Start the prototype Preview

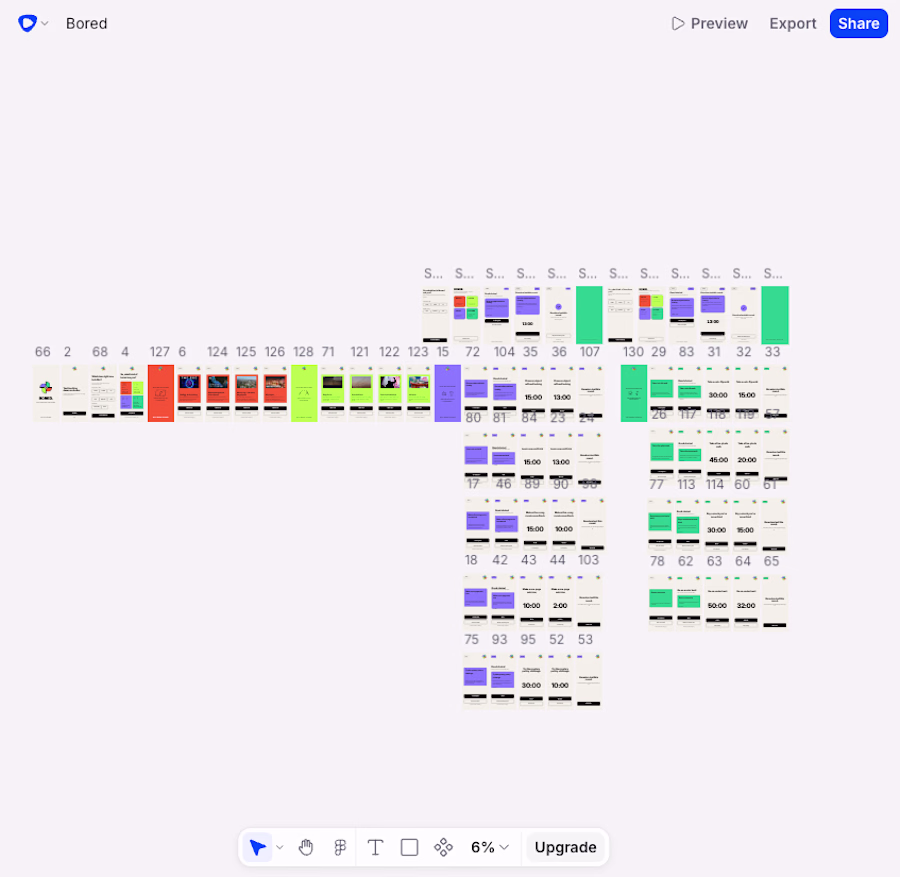(x=709, y=24)
